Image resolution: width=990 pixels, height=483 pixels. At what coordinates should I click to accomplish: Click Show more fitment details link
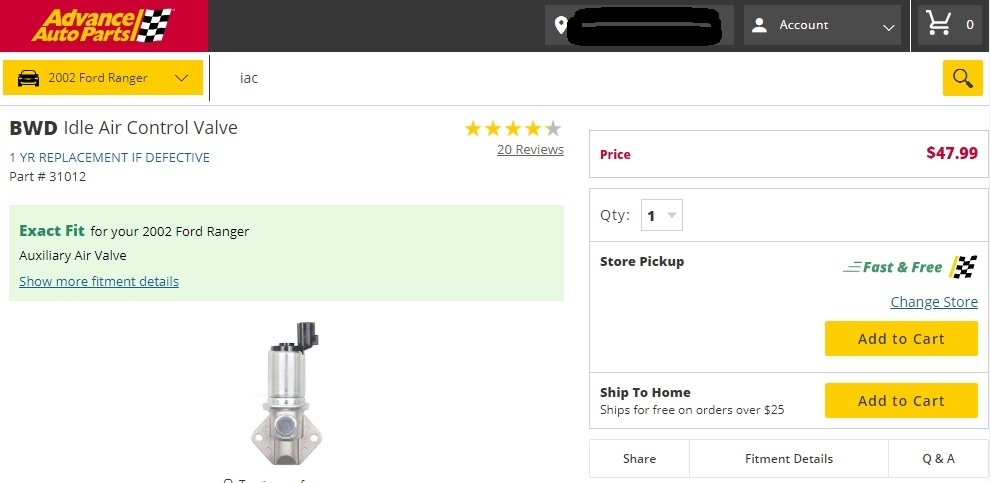pyautogui.click(x=99, y=281)
